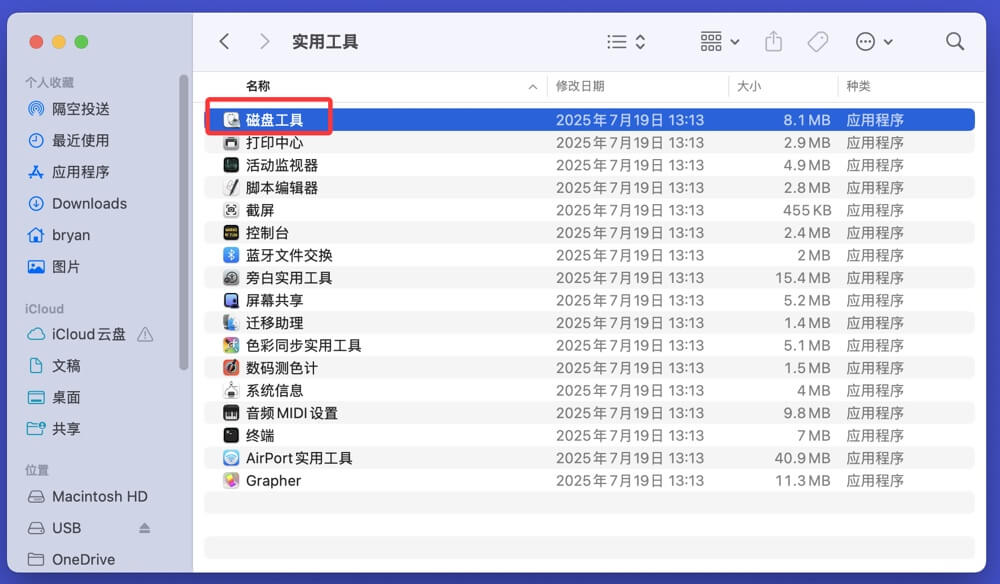1000x584 pixels.
Task: Click the 隔空投送 AirDrop sidebar icon
Action: [36, 109]
